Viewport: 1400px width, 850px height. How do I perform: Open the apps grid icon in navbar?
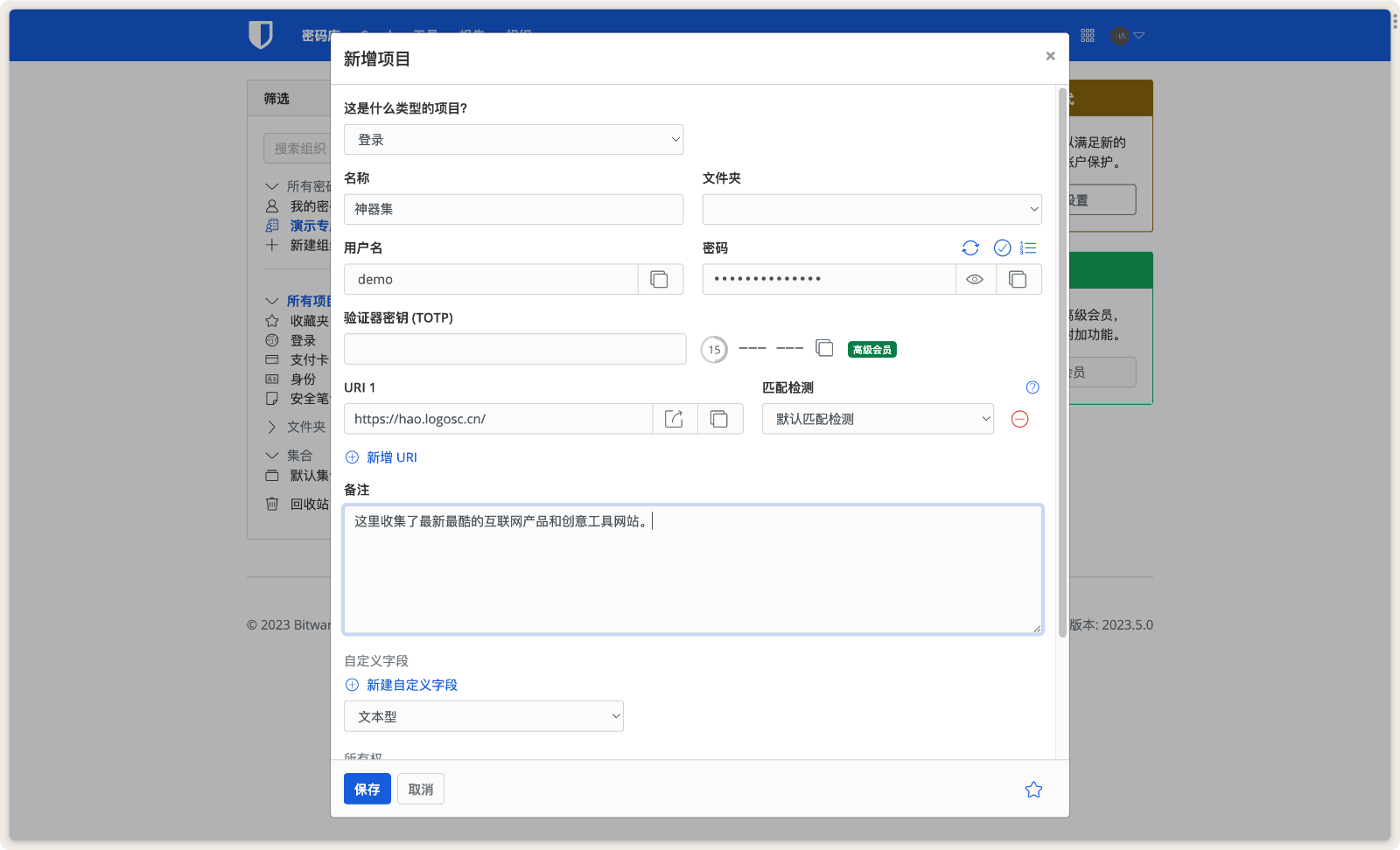point(1088,35)
